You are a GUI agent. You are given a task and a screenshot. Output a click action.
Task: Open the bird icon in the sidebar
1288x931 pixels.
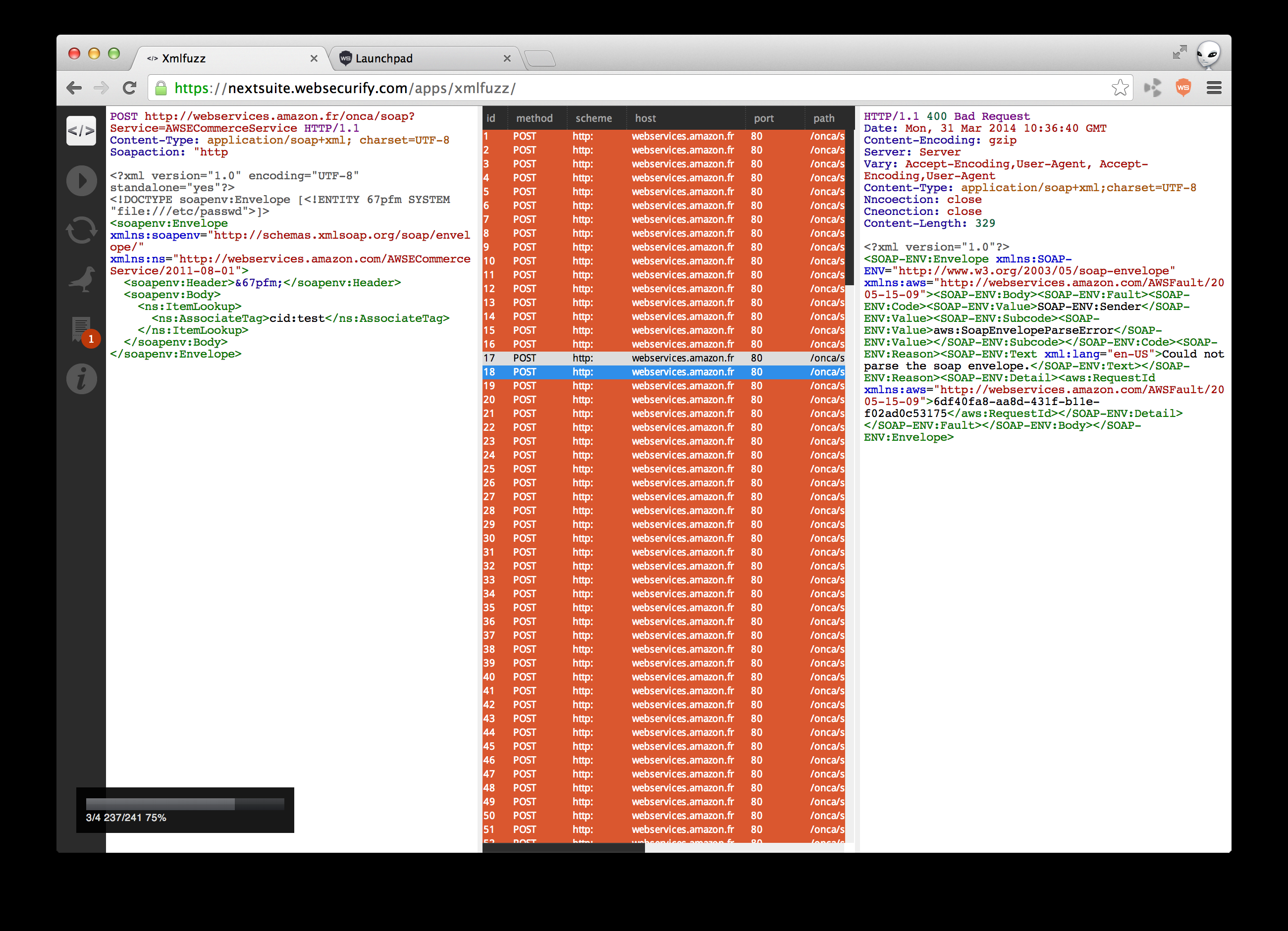click(x=81, y=280)
